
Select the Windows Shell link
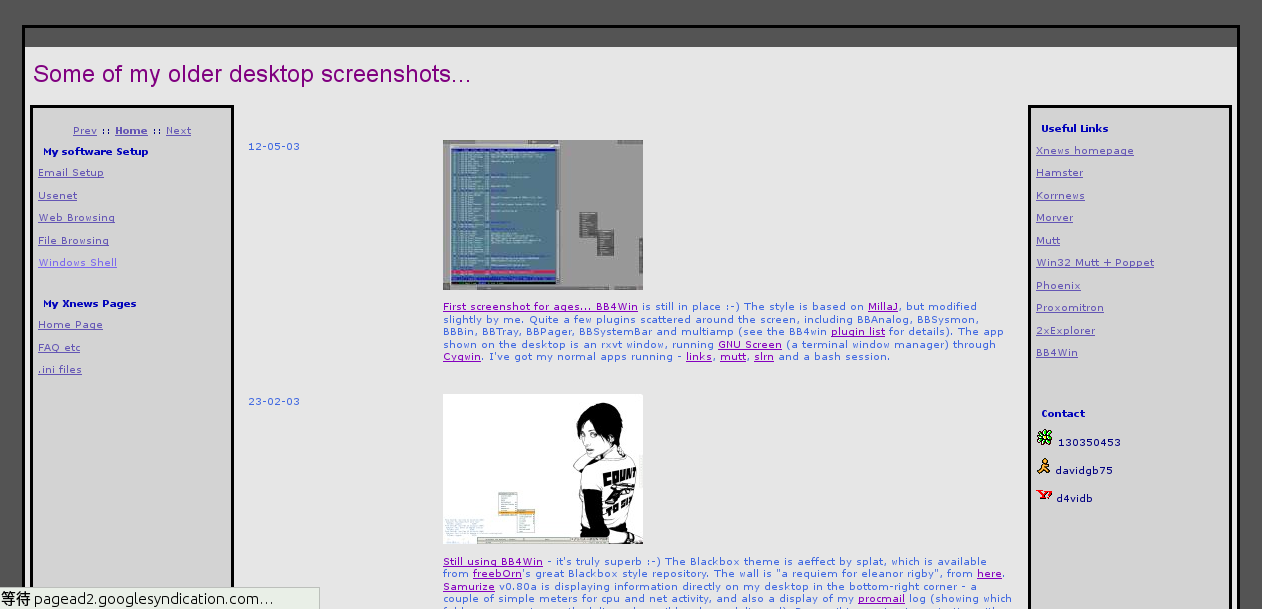click(x=78, y=263)
